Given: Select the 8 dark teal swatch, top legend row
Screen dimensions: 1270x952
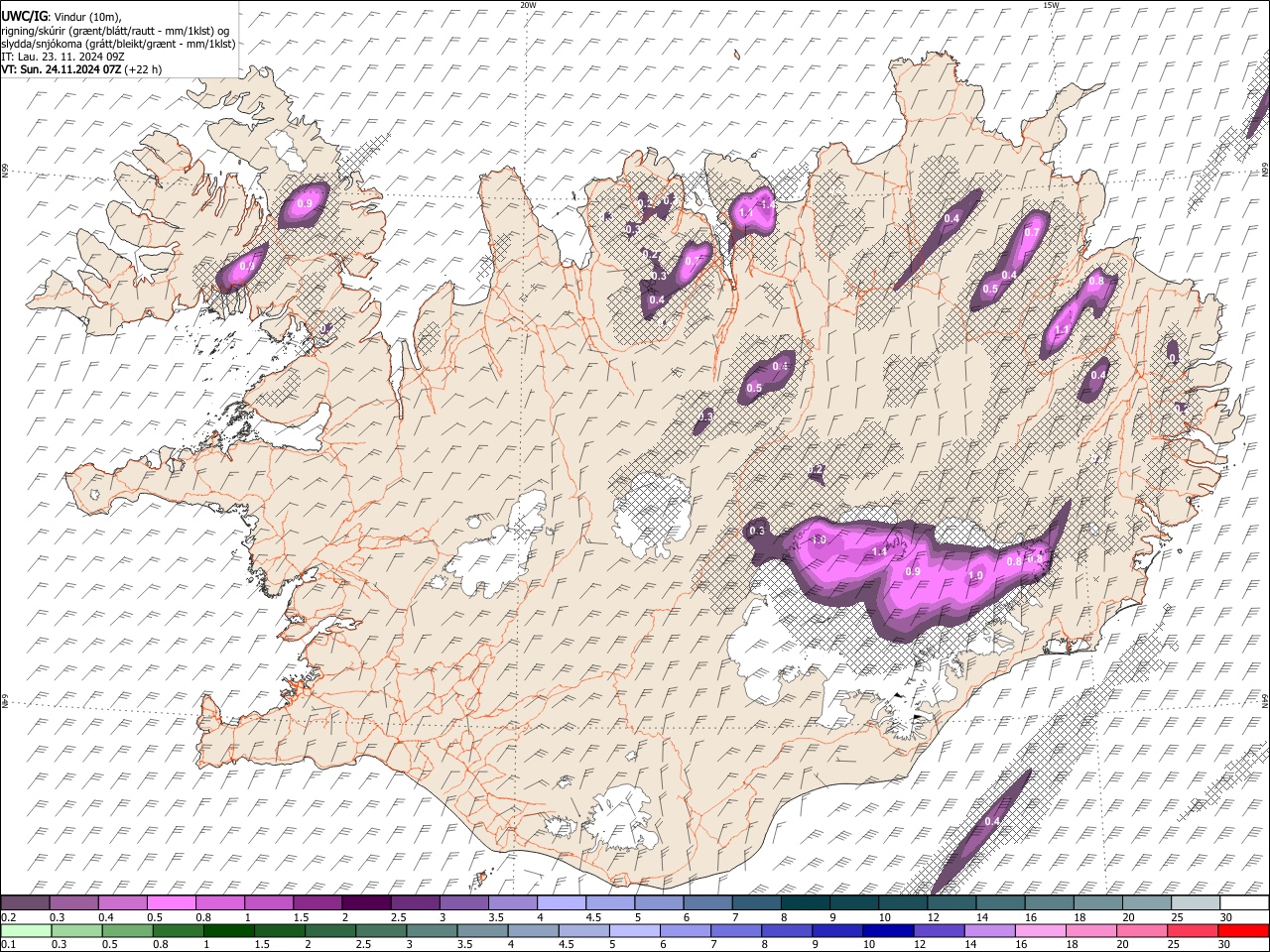Looking at the screenshot, I should [805, 903].
